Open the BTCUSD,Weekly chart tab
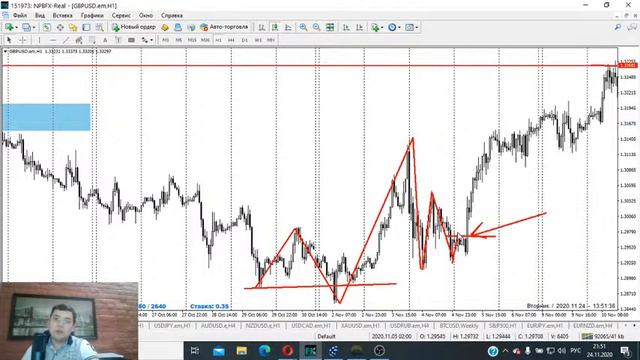This screenshot has width=640, height=360. pyautogui.click(x=459, y=326)
